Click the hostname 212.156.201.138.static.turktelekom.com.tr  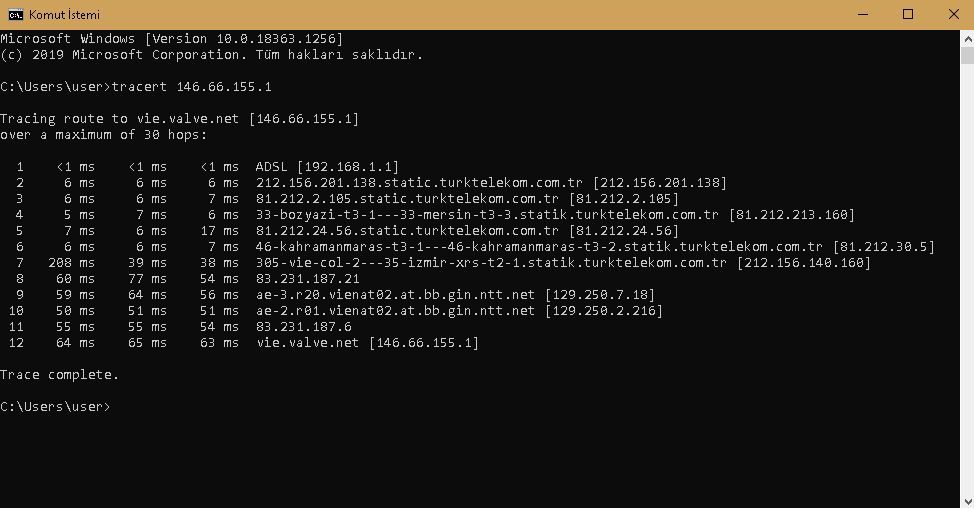[x=419, y=183]
